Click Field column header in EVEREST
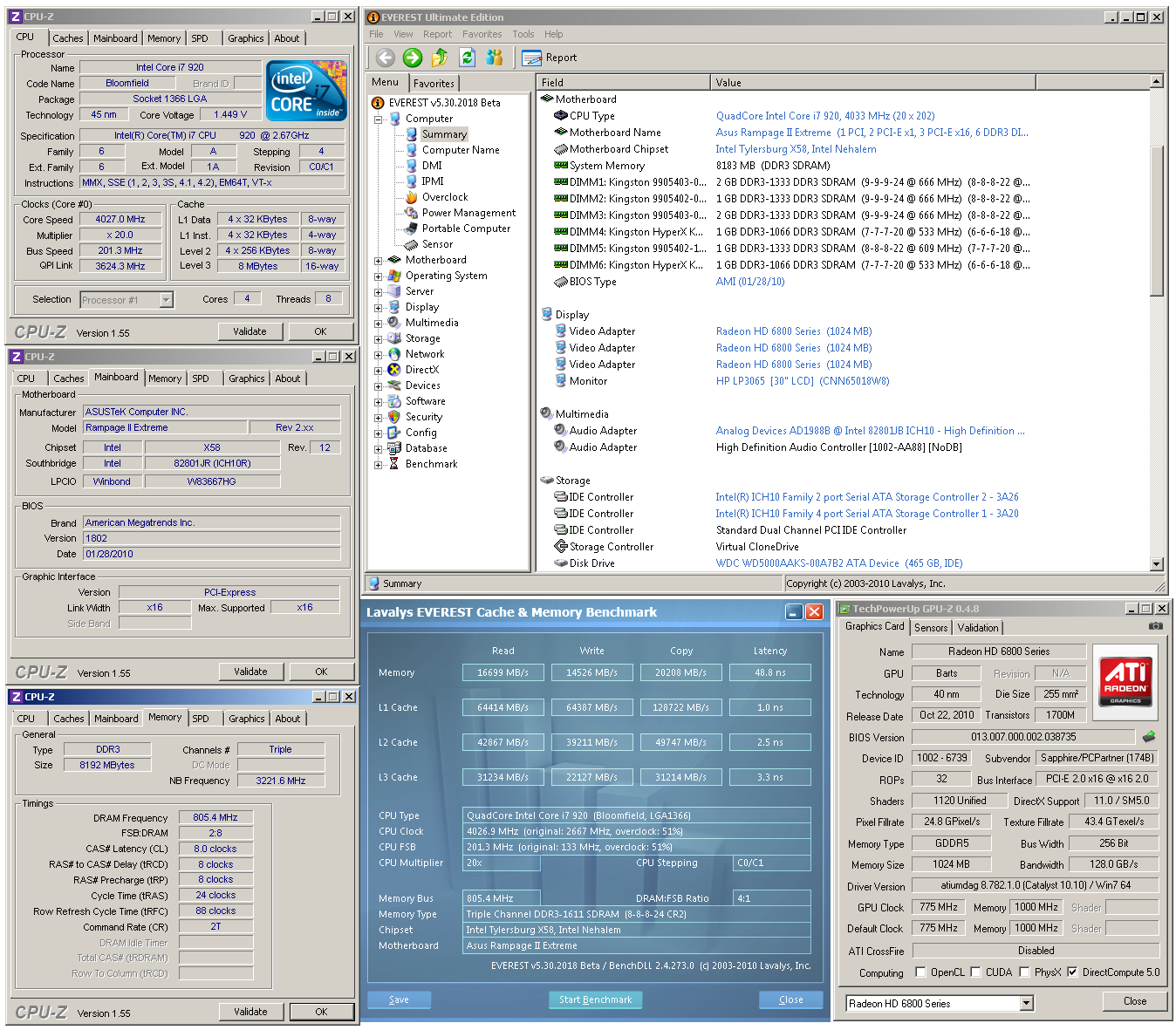Viewport: 1176px width, 1030px height. 623,82
